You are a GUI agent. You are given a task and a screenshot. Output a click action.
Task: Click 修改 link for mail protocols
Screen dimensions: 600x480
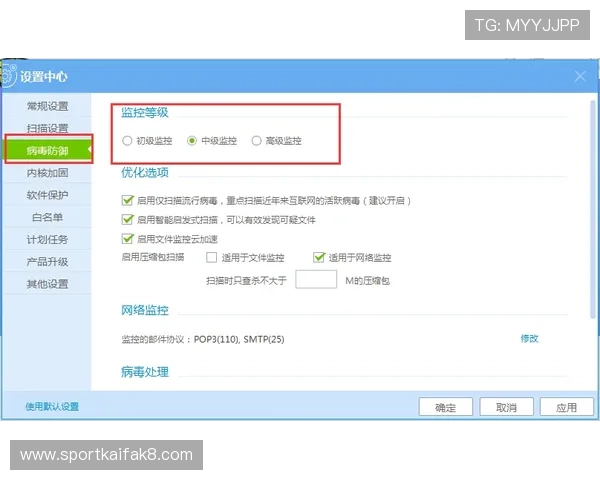(x=529, y=338)
